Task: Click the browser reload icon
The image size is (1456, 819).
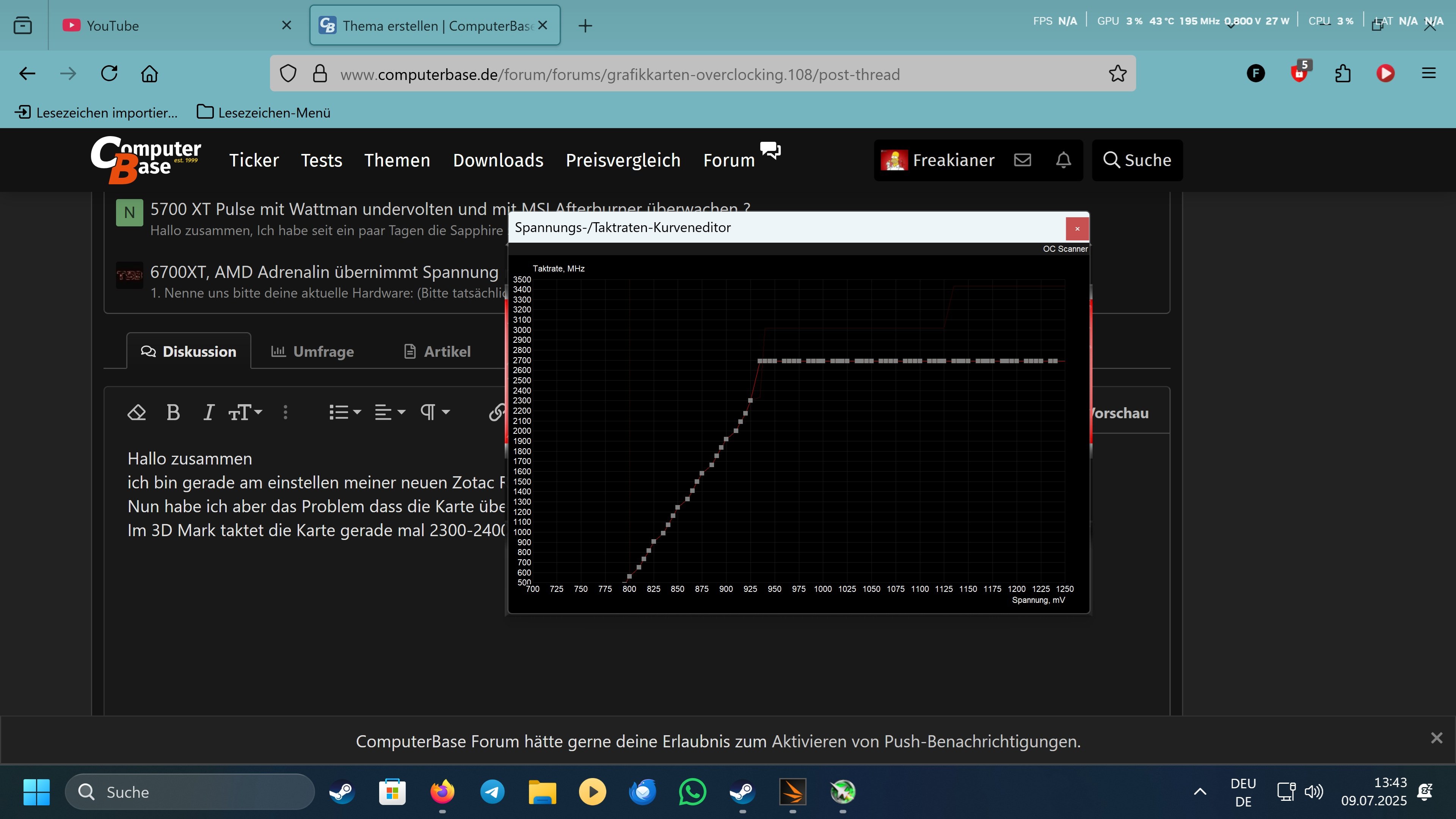Action: (x=109, y=74)
